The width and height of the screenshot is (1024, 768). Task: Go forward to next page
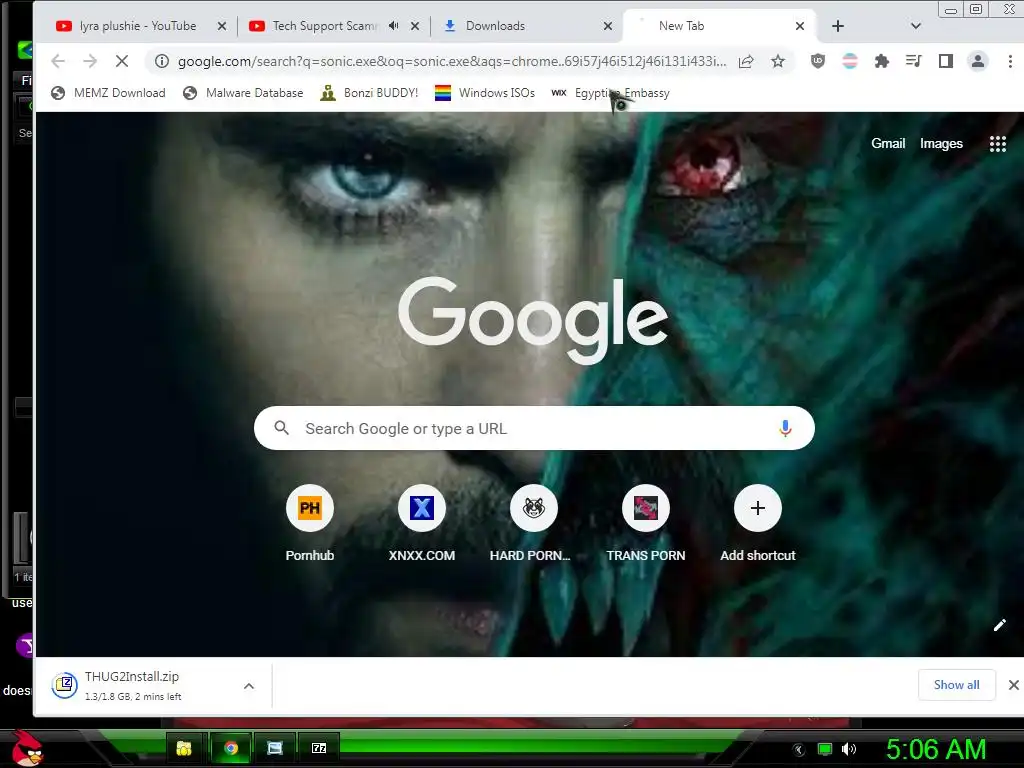pos(90,61)
